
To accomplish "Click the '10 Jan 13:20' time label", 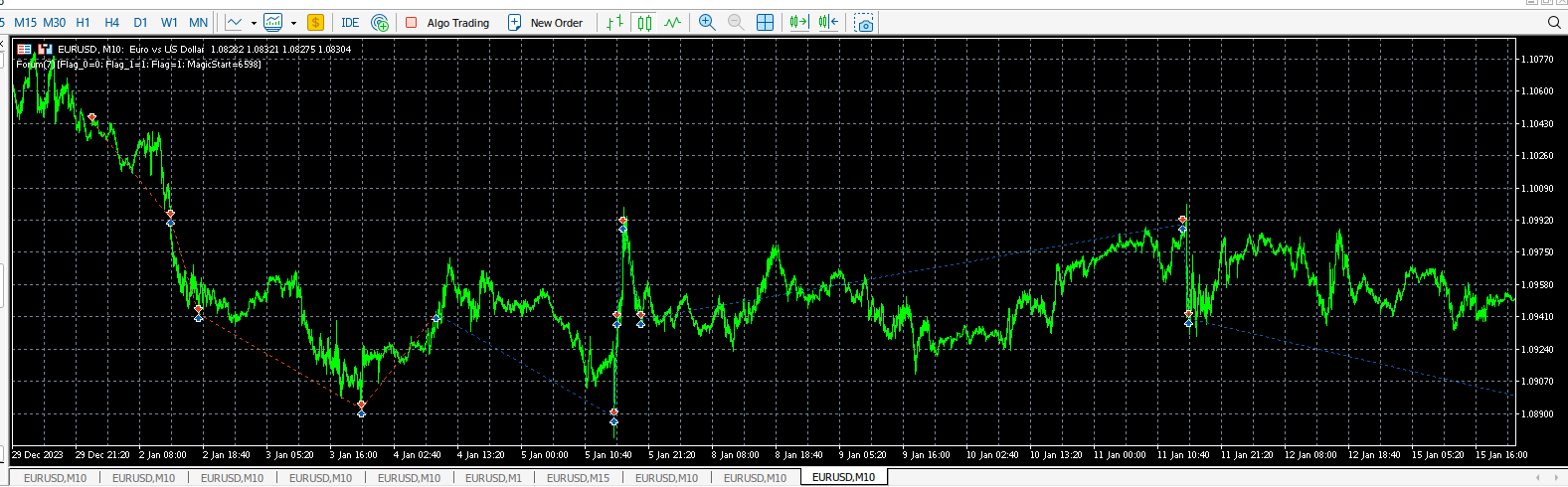I will point(1057,455).
